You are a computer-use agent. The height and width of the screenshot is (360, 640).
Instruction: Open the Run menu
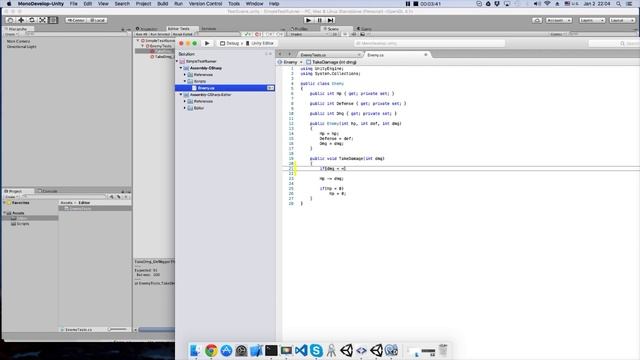[178, 4]
